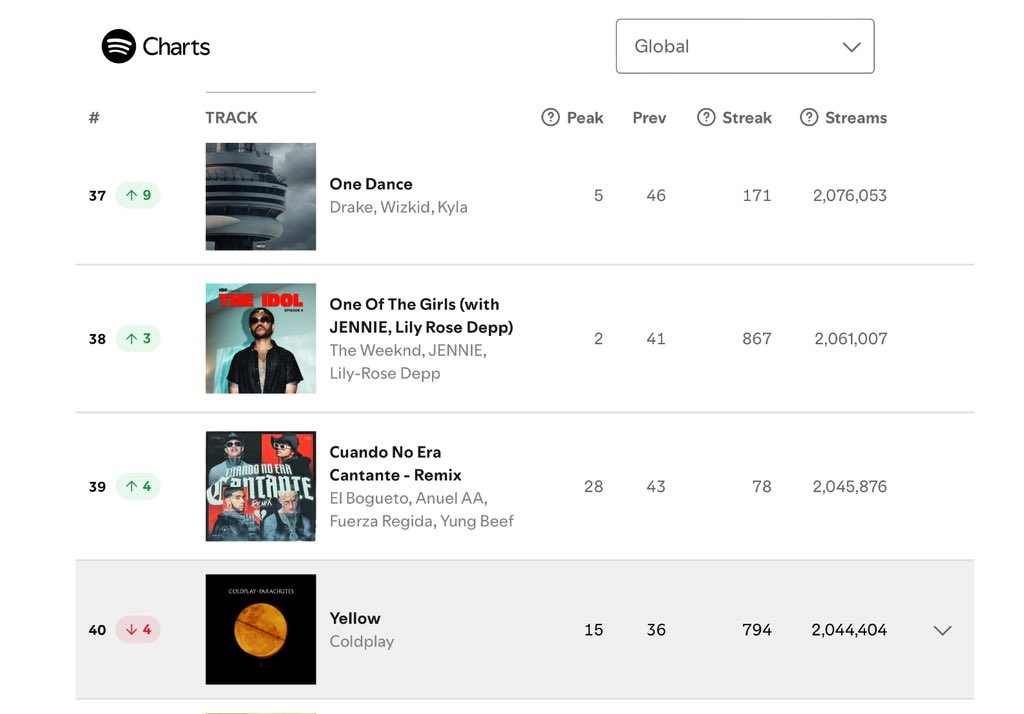The height and width of the screenshot is (714, 1024).
Task: Click Coldplay Parachutes album cover
Action: click(260, 629)
